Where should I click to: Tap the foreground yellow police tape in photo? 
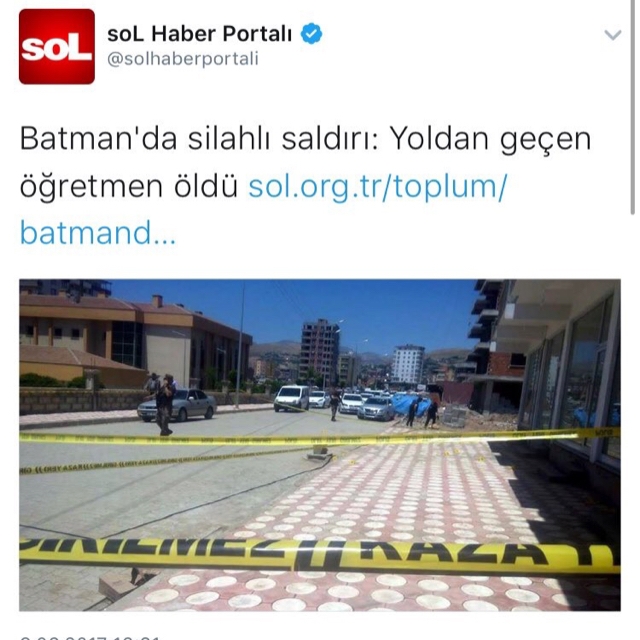pyautogui.click(x=320, y=557)
